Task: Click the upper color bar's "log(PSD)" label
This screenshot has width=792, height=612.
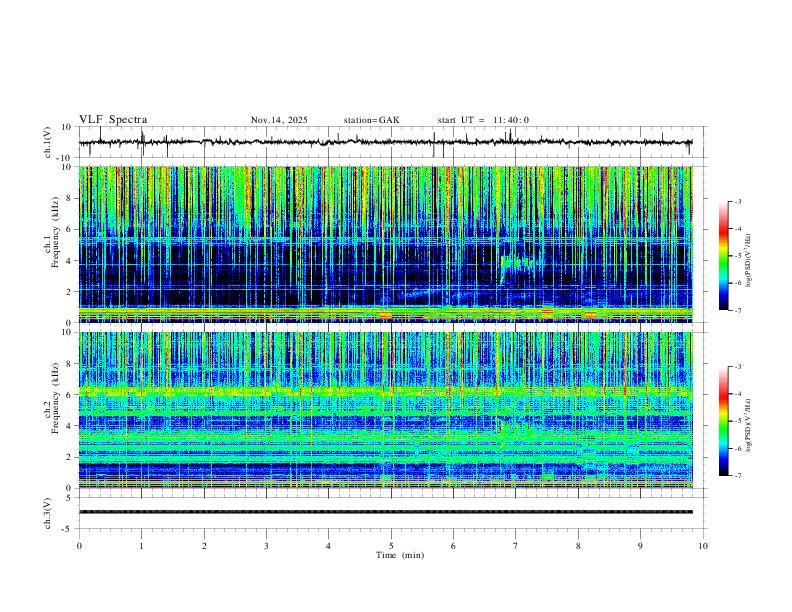Action: tap(748, 261)
